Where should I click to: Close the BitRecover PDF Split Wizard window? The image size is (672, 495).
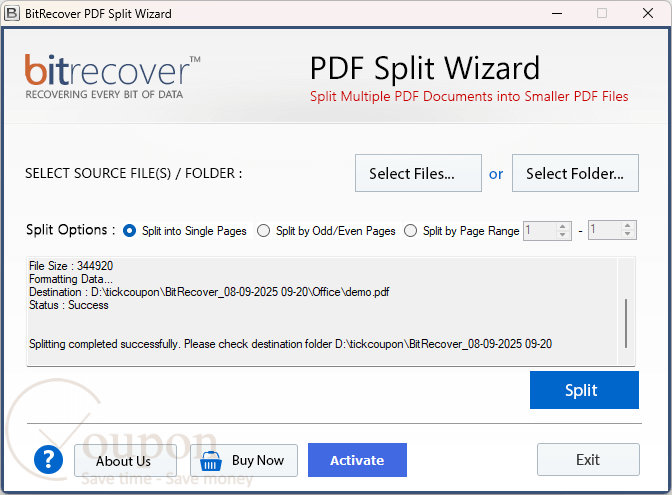648,13
